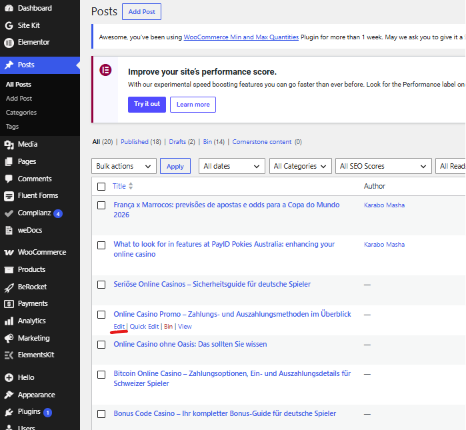Image resolution: width=466 pixels, height=430 pixels.
Task: Sort posts by the Title column
Action: (122, 186)
